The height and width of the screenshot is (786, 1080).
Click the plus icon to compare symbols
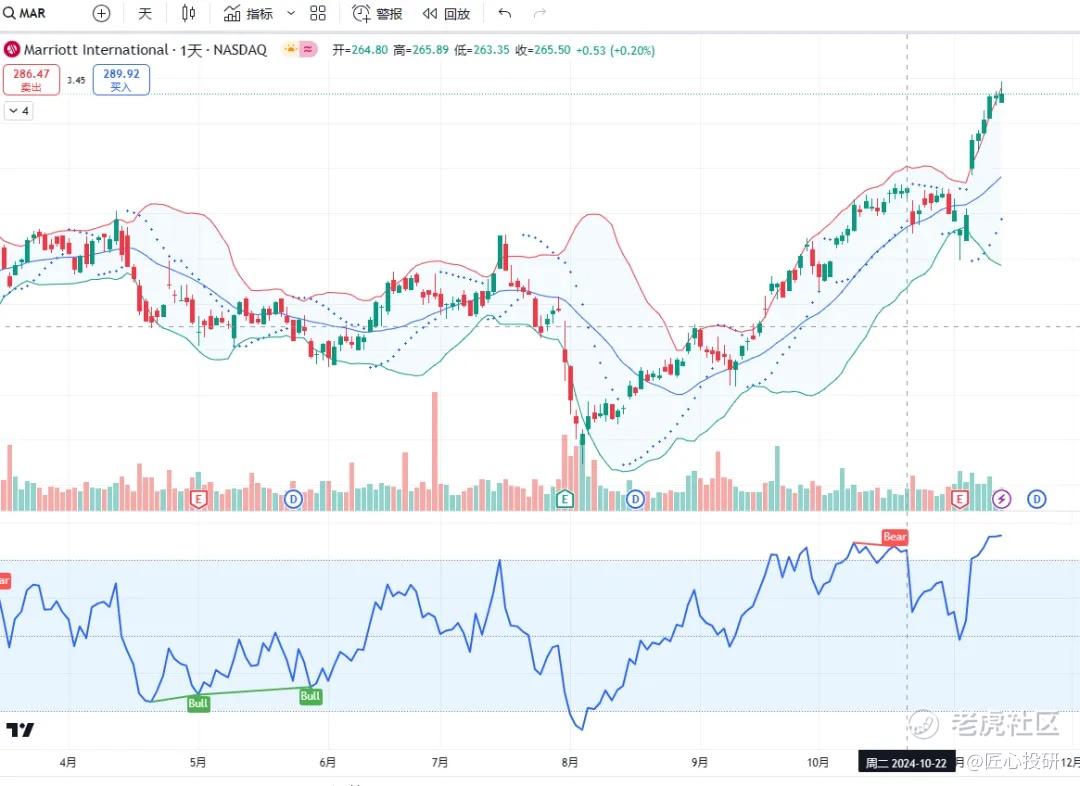(101, 13)
